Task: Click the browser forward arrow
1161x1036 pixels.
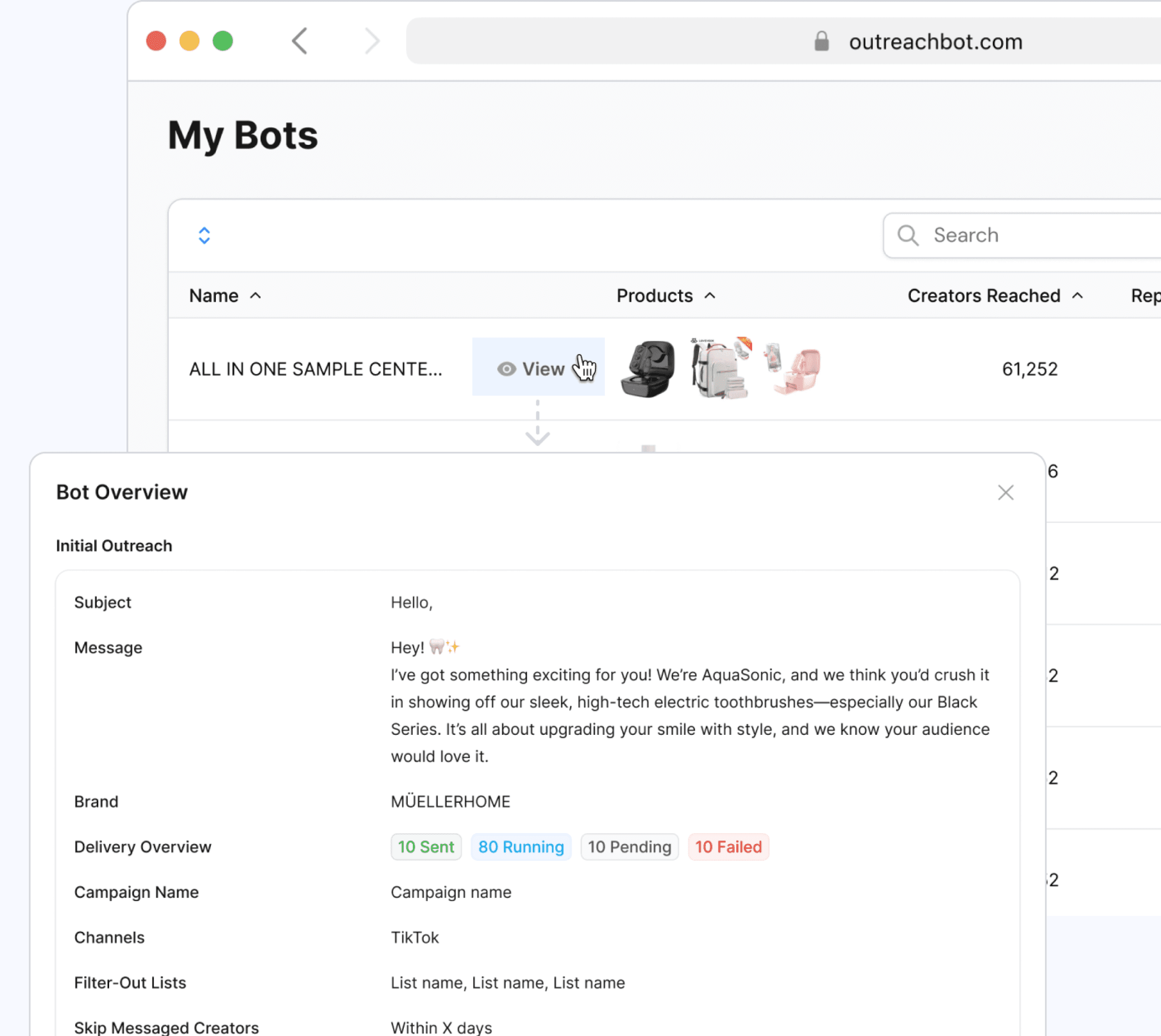Action: 372,41
